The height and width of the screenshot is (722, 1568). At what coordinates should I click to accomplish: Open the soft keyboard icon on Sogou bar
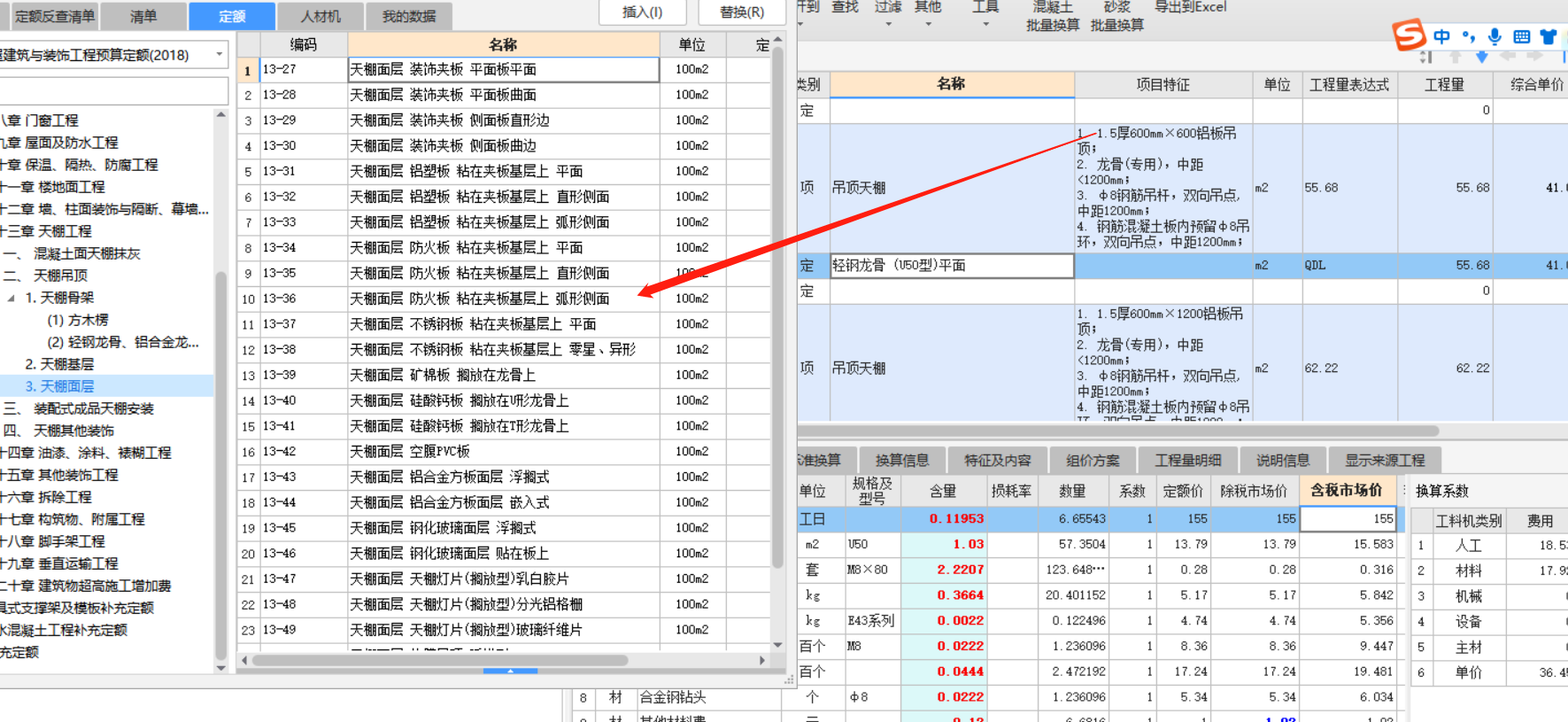(x=1522, y=36)
